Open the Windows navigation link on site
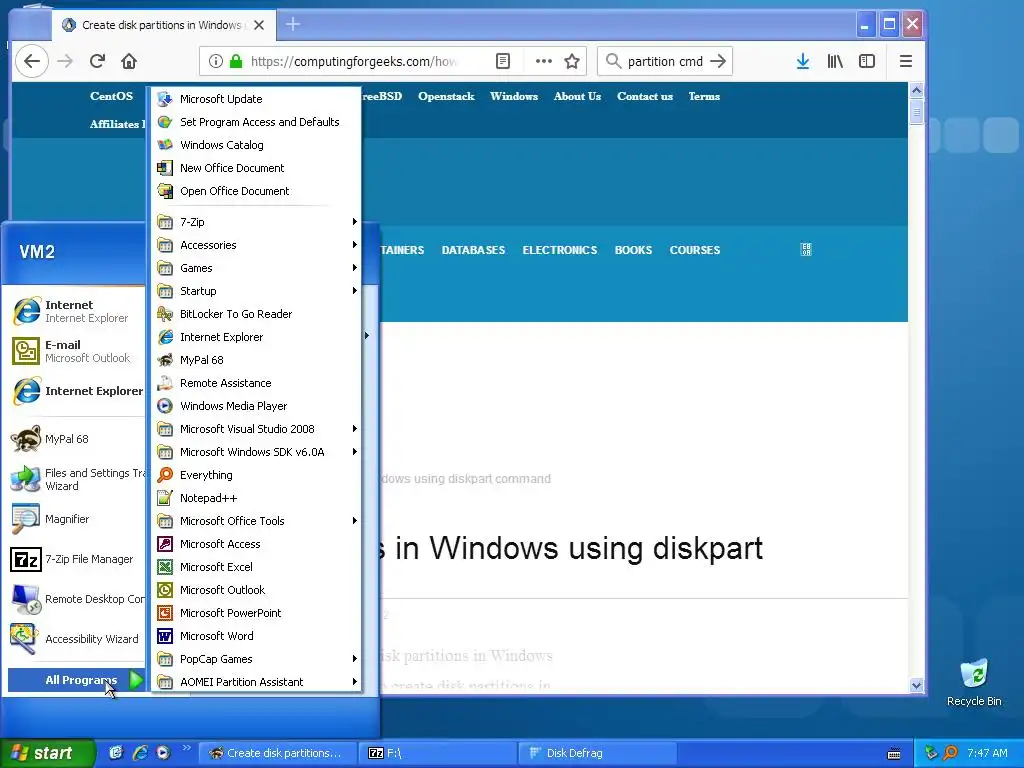 (514, 96)
